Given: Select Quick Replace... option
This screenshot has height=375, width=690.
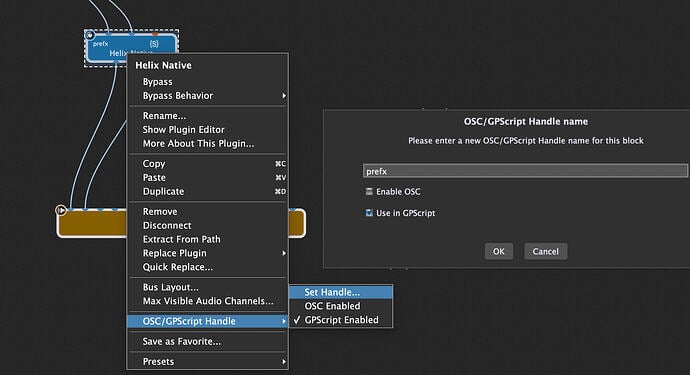Looking at the screenshot, I should pos(208,267).
